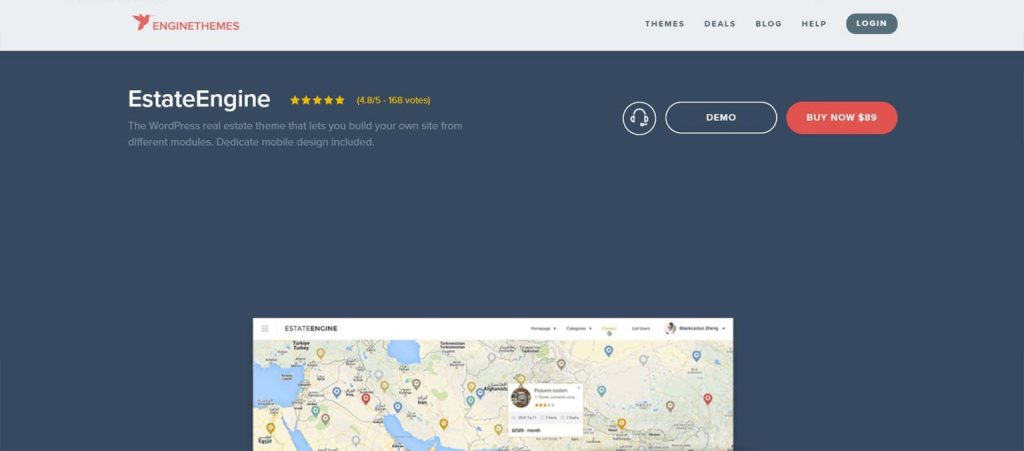Click the user avatar in the preview header
Image resolution: width=1024 pixels, height=451 pixels.
[x=671, y=328]
